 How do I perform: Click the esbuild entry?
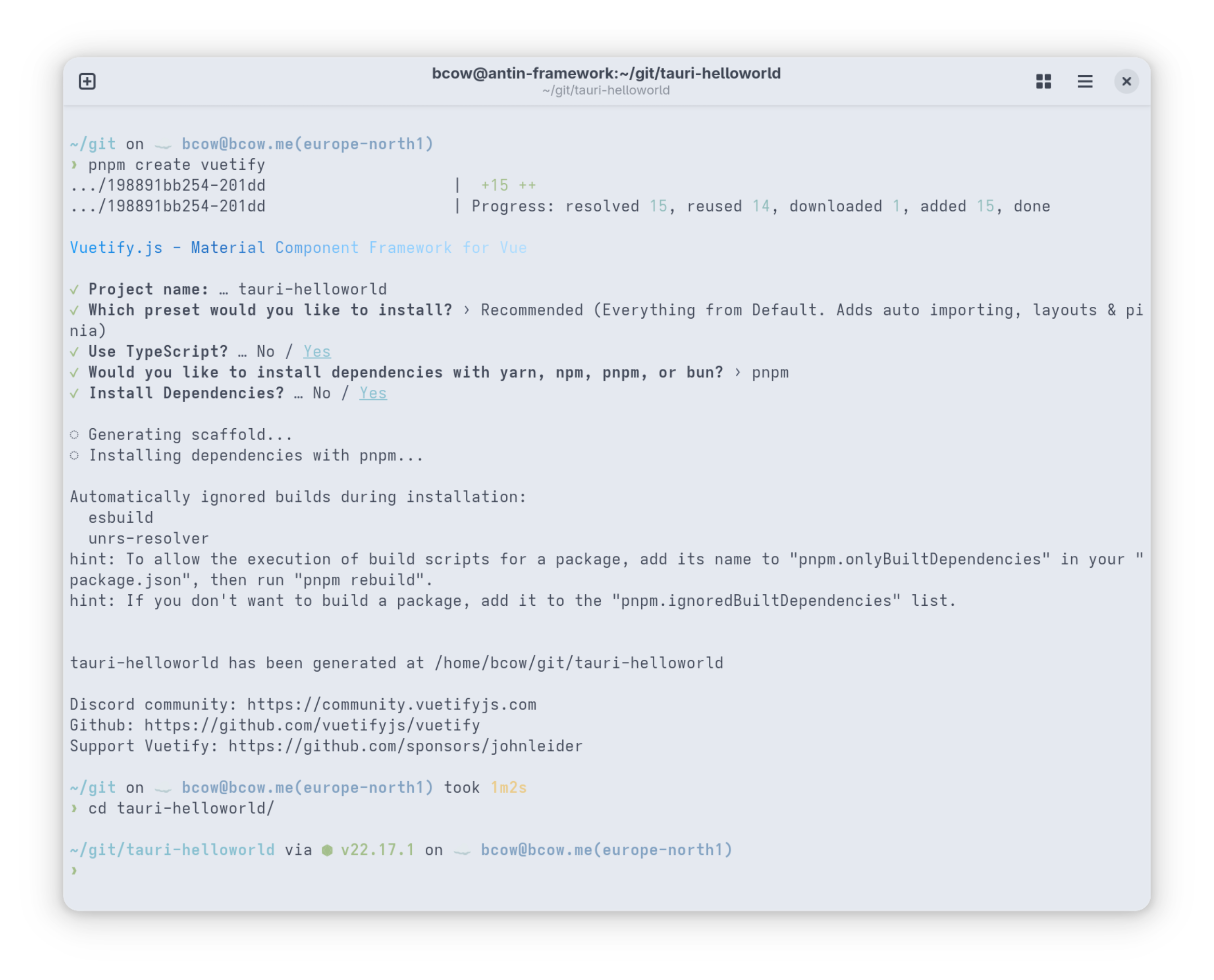click(x=121, y=518)
